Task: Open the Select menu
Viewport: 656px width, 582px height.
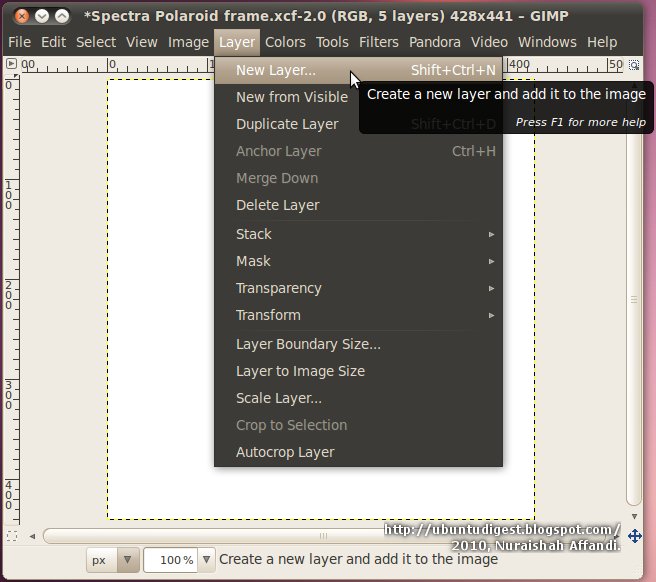Action: pyautogui.click(x=96, y=42)
